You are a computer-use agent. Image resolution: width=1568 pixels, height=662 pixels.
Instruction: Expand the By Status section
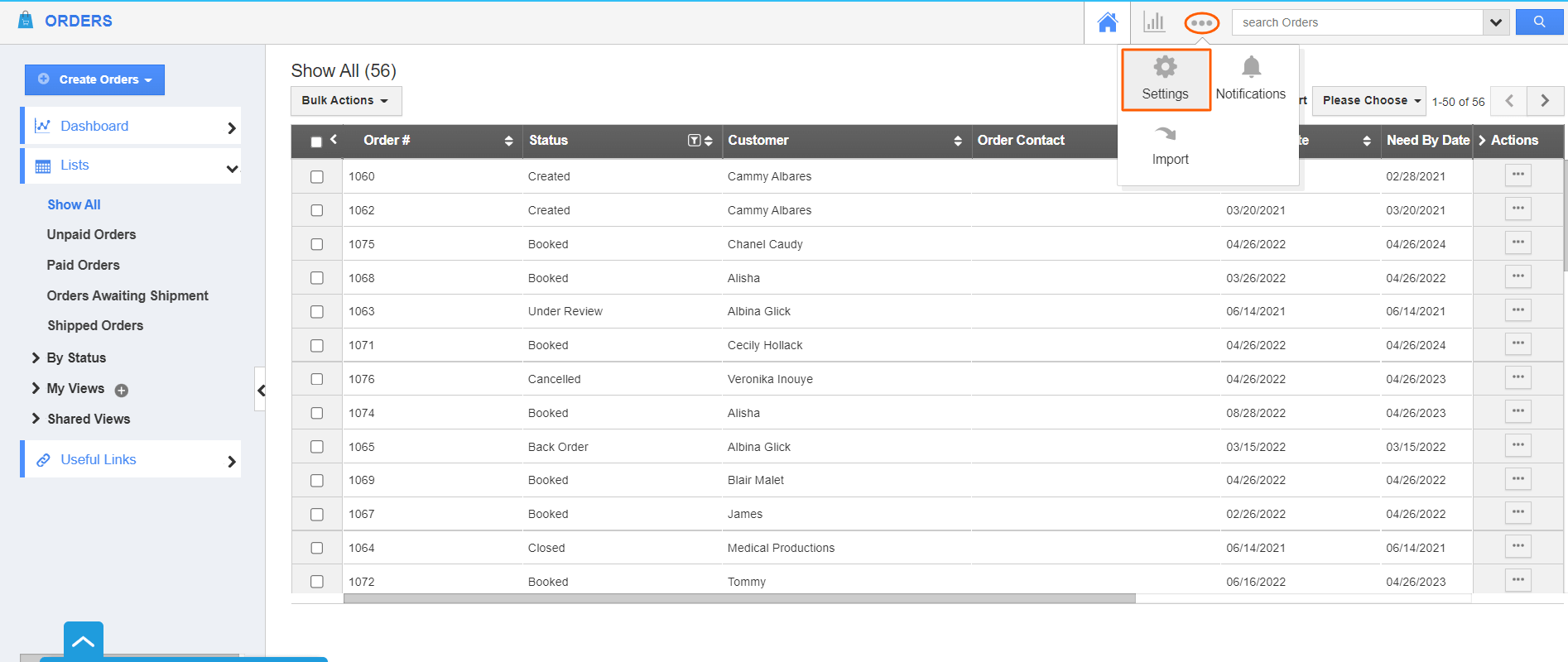(75, 357)
